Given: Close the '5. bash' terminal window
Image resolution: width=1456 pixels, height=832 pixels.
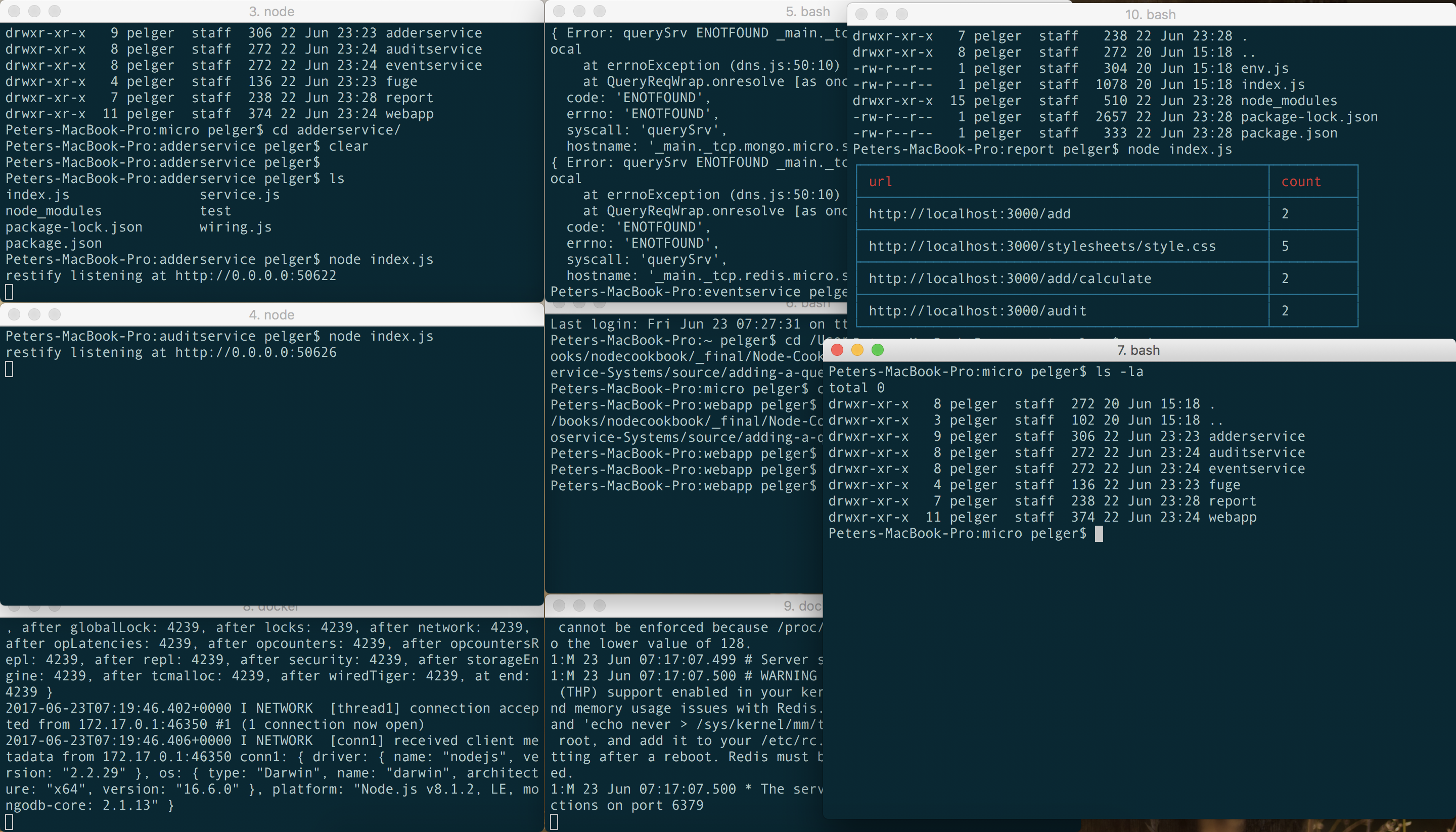Looking at the screenshot, I should point(560,11).
